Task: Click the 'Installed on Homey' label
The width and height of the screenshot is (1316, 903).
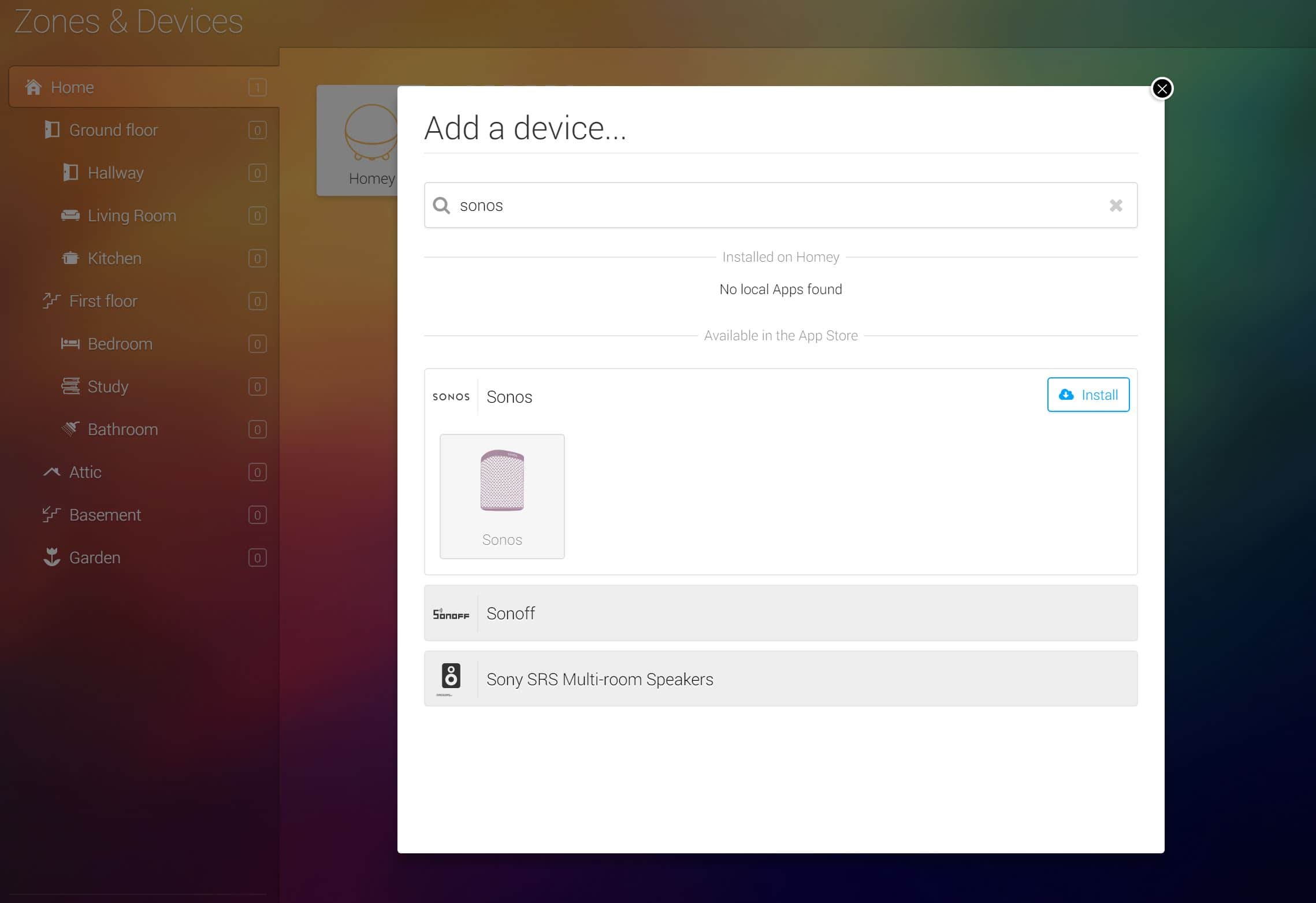Action: click(x=780, y=257)
